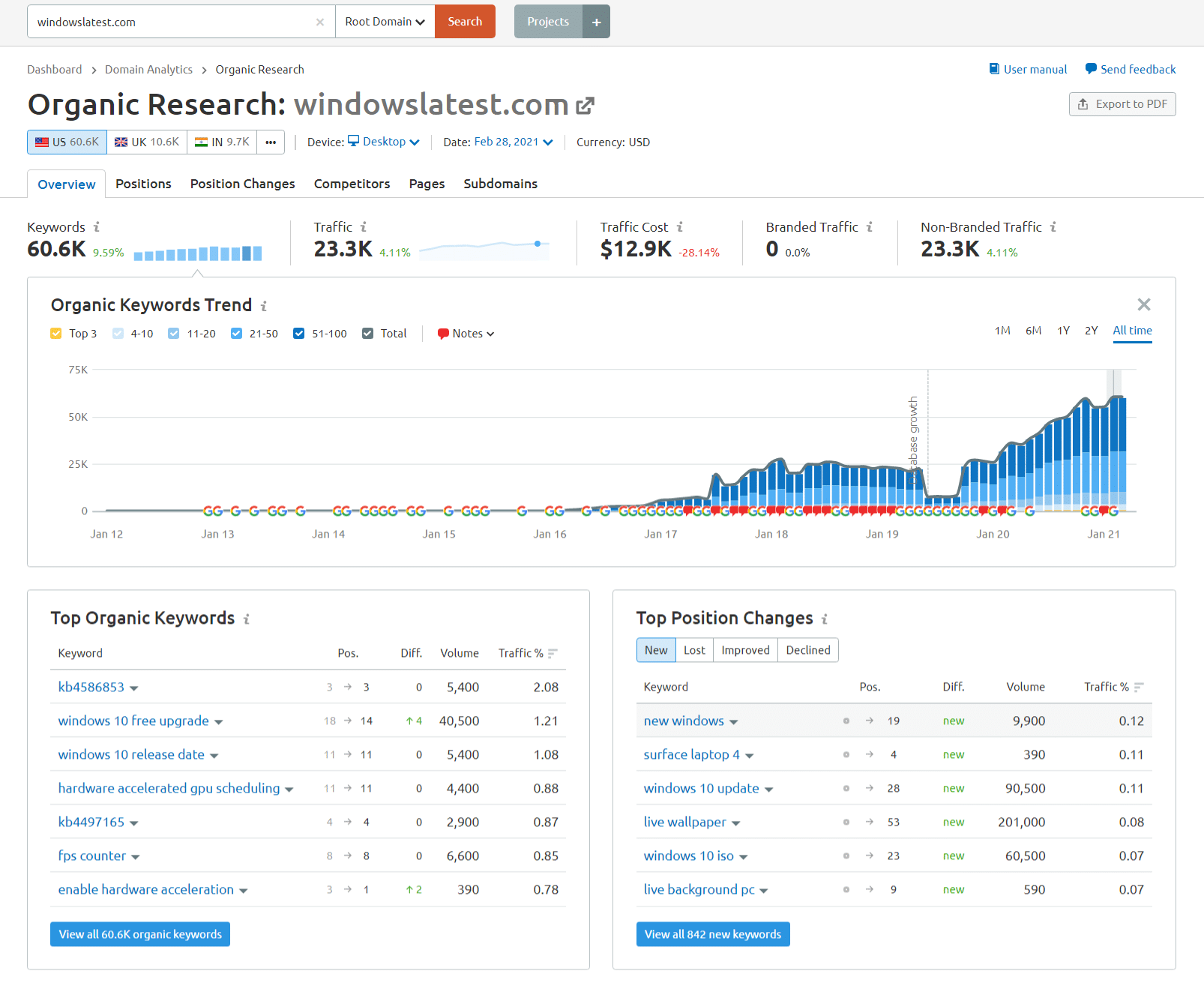Click View all 842 new keywords

click(x=713, y=934)
